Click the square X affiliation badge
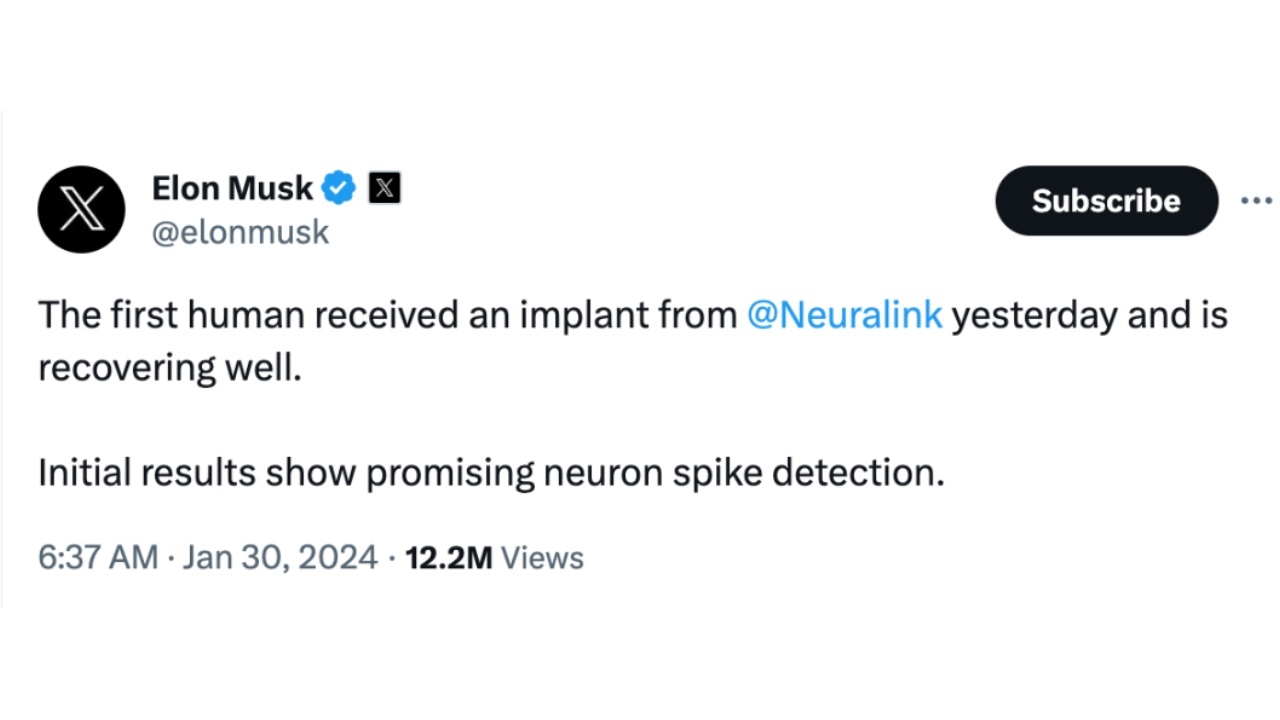 385,187
